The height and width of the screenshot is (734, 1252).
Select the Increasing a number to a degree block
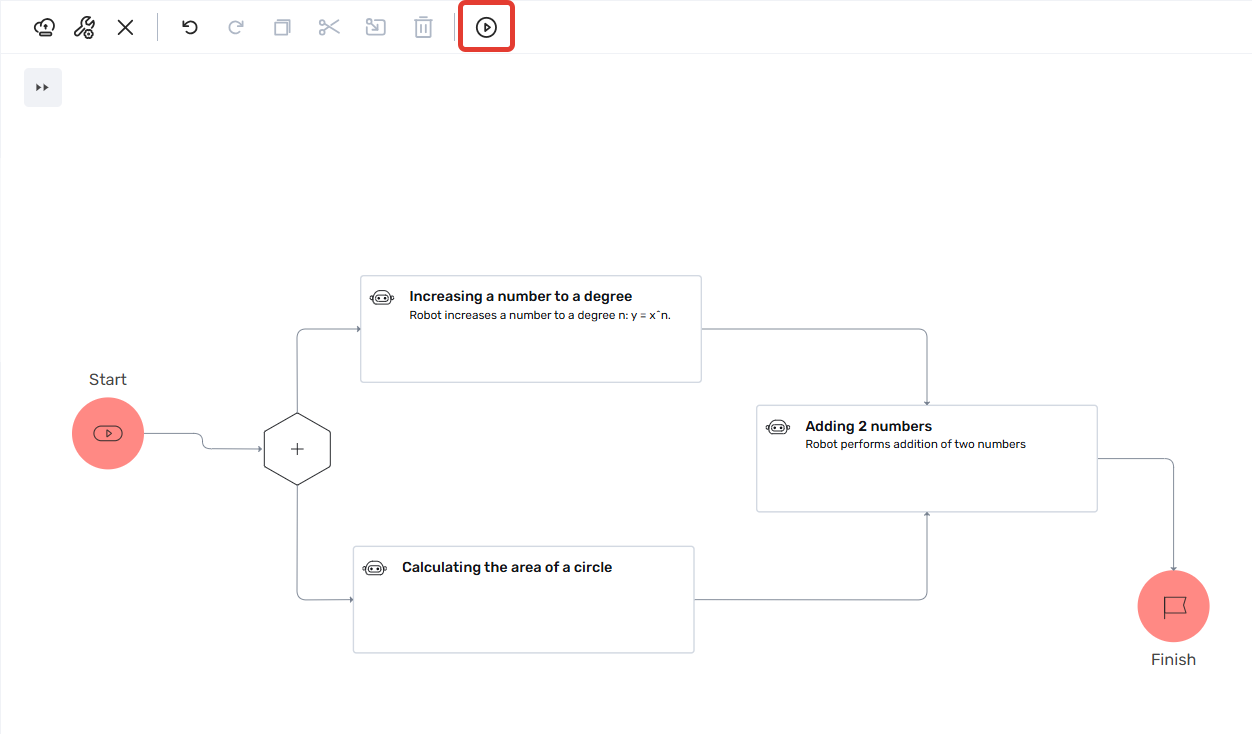click(x=531, y=329)
